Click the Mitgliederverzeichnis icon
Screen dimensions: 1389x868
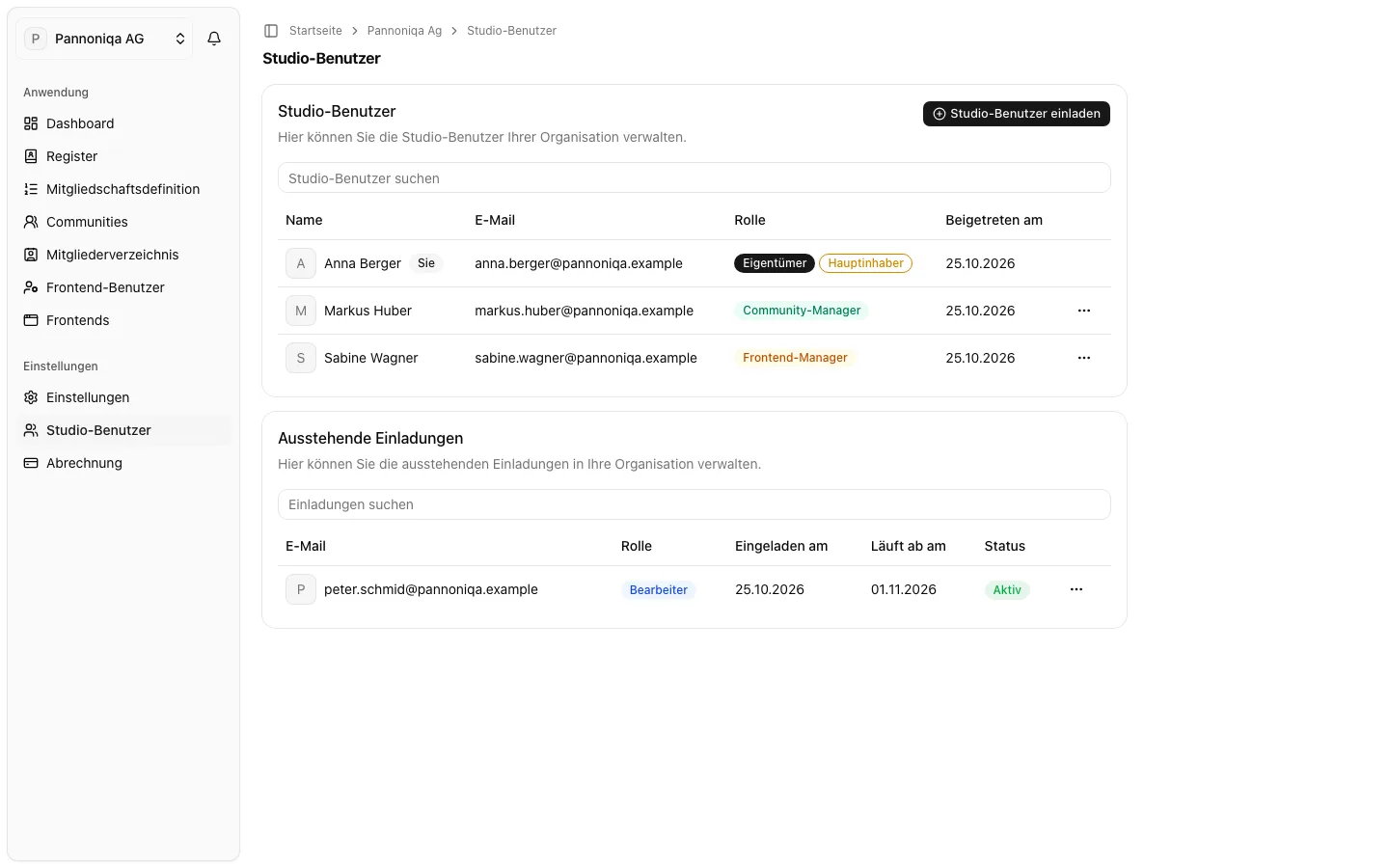tap(31, 255)
